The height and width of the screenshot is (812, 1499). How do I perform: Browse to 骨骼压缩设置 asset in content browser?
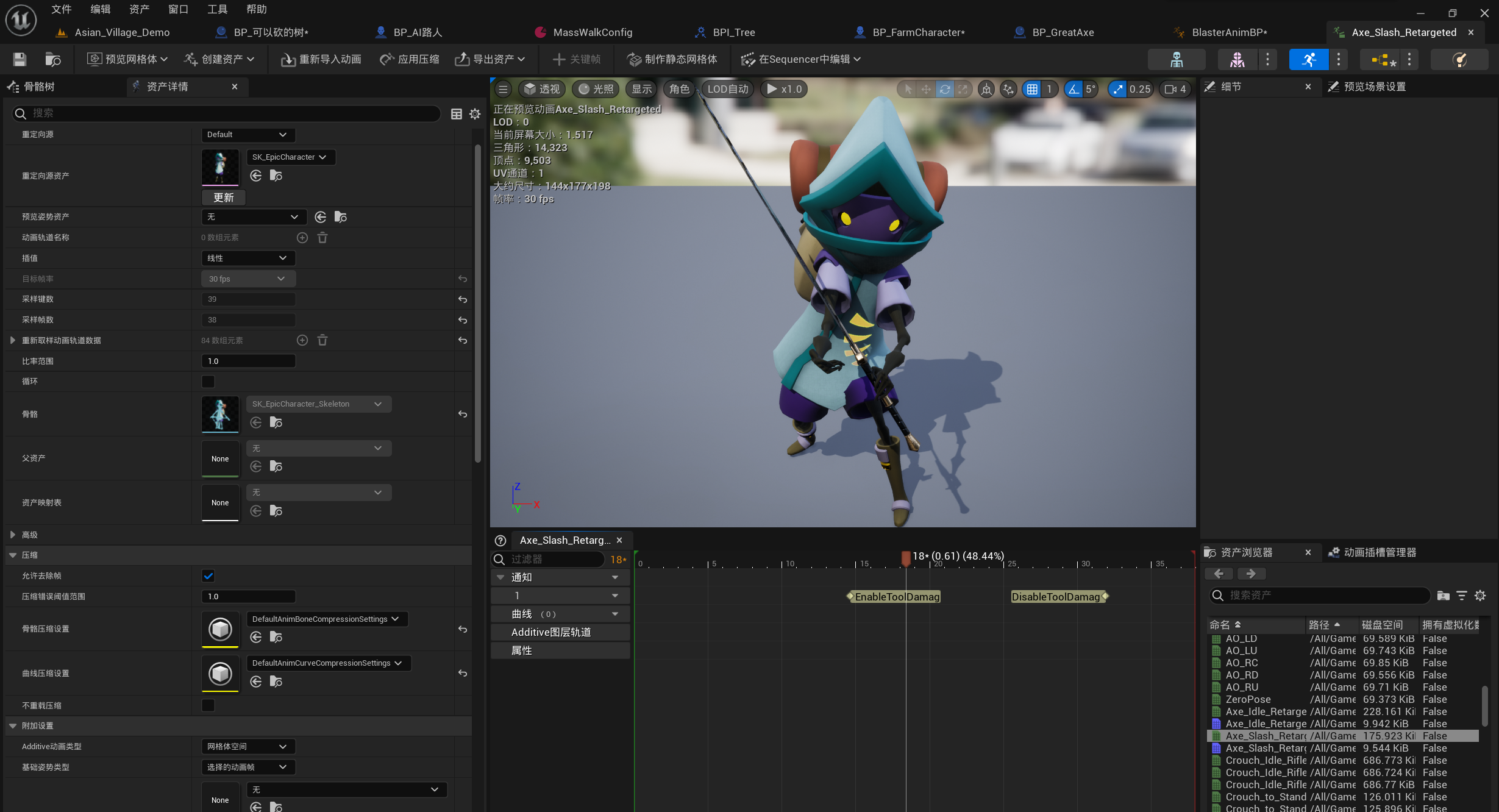coord(276,637)
